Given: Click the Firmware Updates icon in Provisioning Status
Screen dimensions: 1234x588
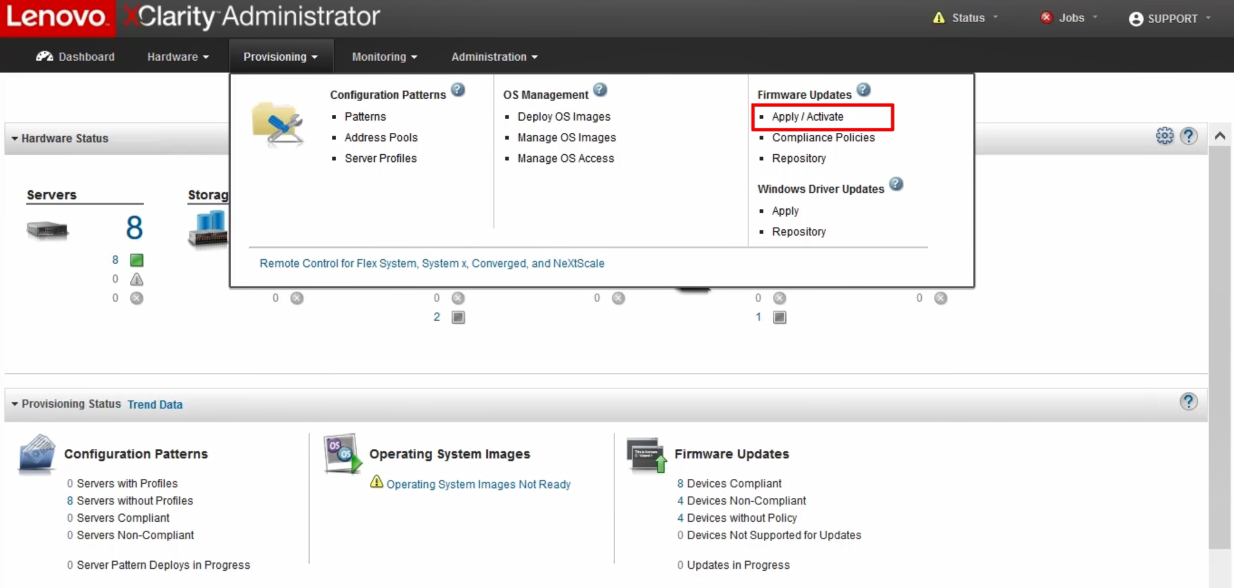Looking at the screenshot, I should click(x=647, y=455).
